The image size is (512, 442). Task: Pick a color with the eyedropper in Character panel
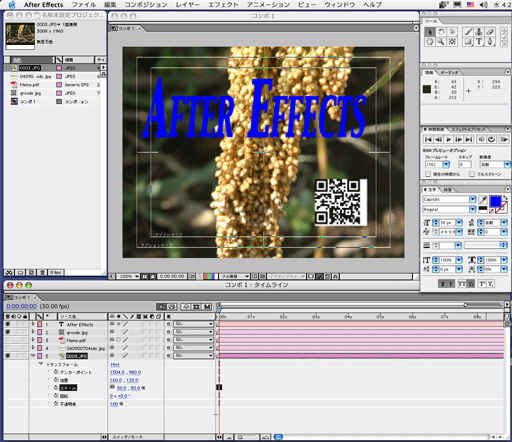pos(483,199)
